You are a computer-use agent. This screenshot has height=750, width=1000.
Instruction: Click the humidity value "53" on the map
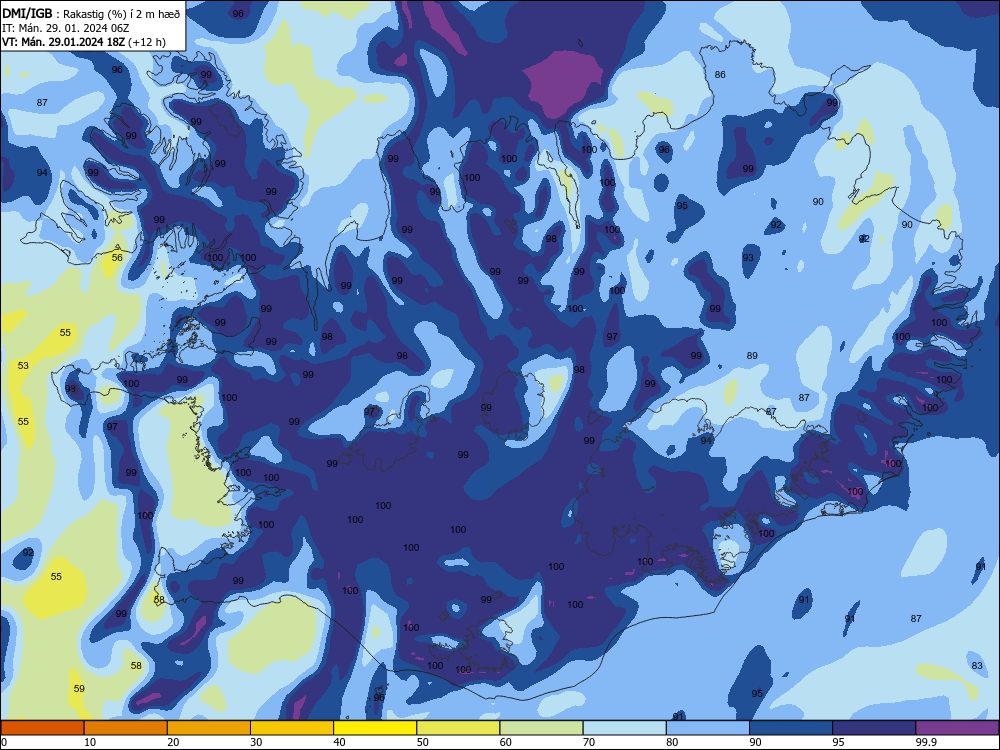pos(23,365)
